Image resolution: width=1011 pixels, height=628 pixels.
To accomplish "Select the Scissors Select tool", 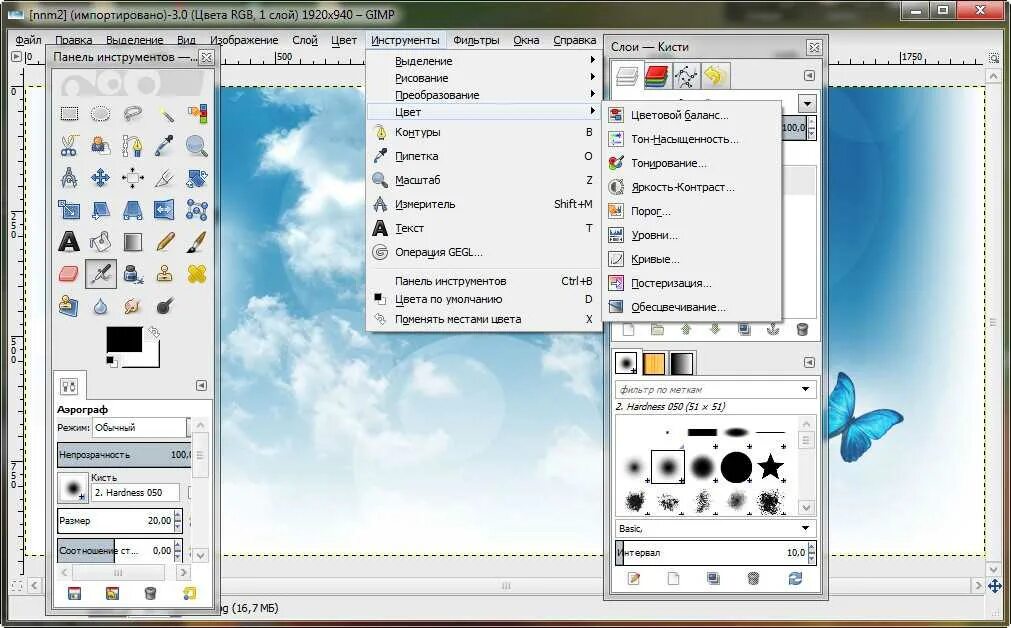I will [x=69, y=146].
